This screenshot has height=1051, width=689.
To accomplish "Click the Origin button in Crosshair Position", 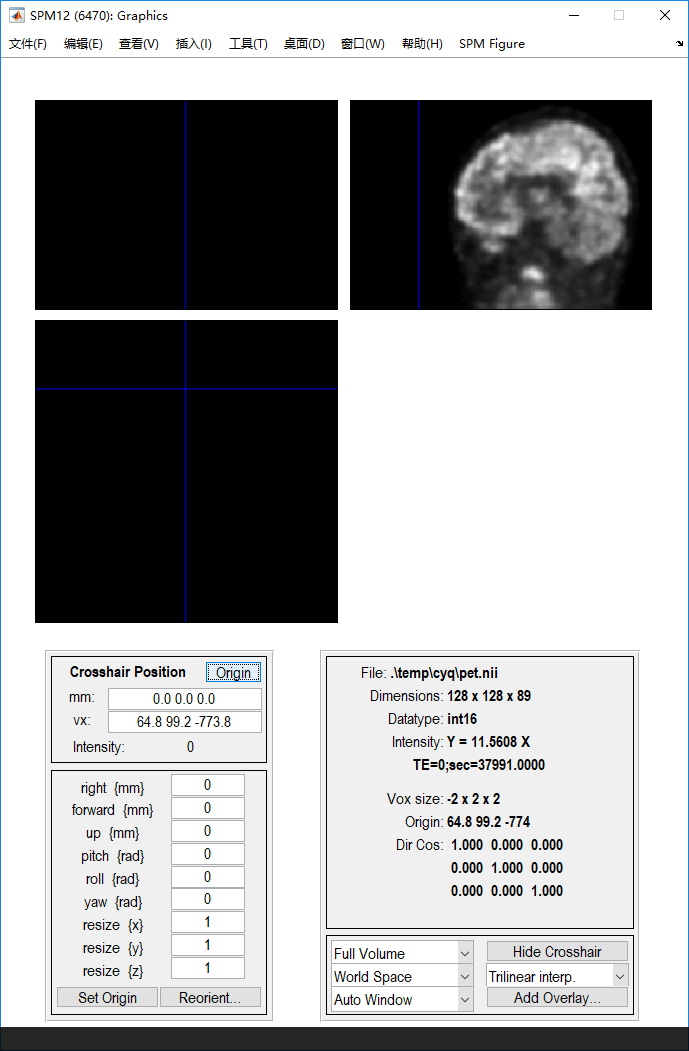I will point(233,672).
